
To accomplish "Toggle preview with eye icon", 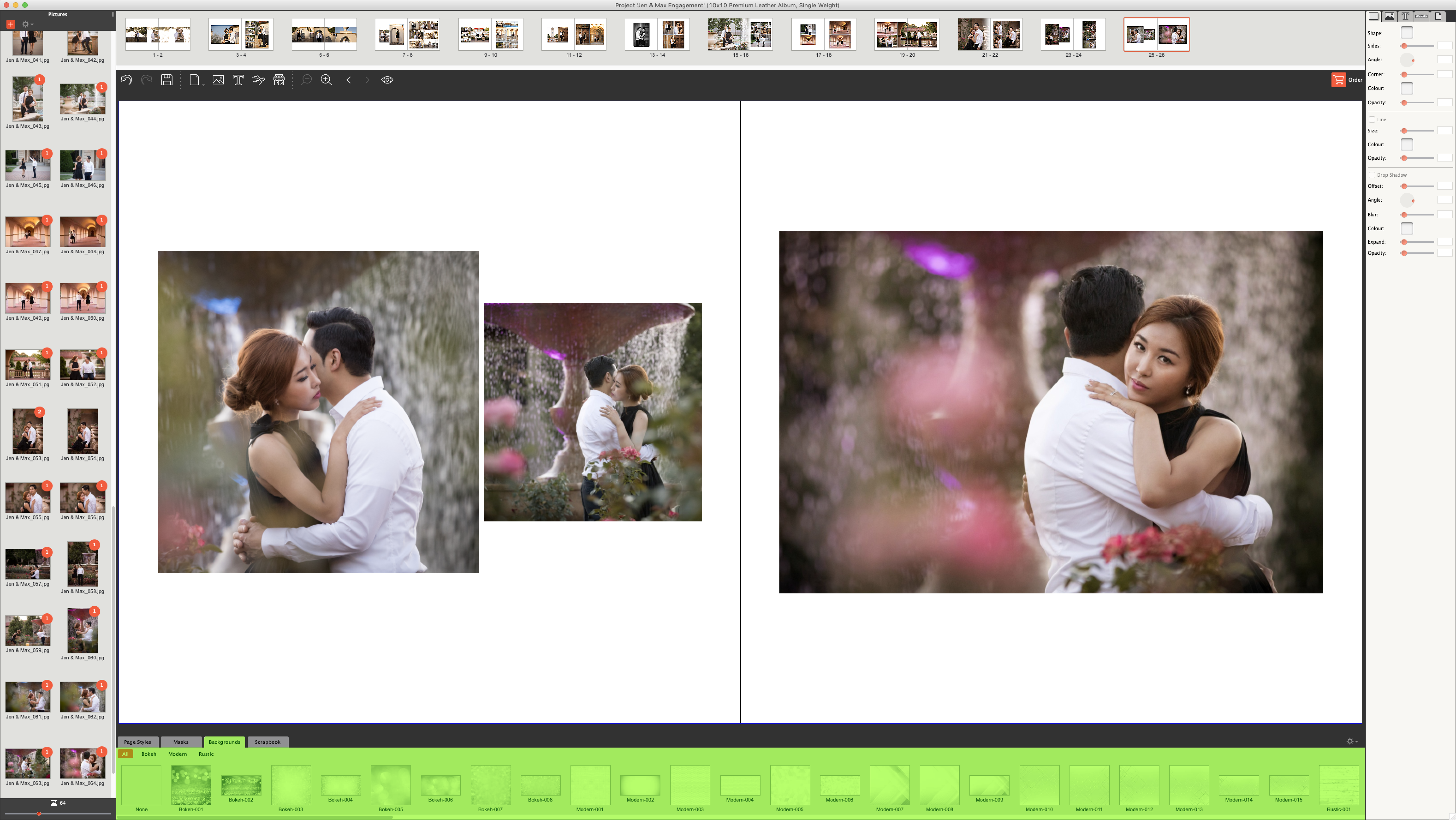I will coord(387,80).
